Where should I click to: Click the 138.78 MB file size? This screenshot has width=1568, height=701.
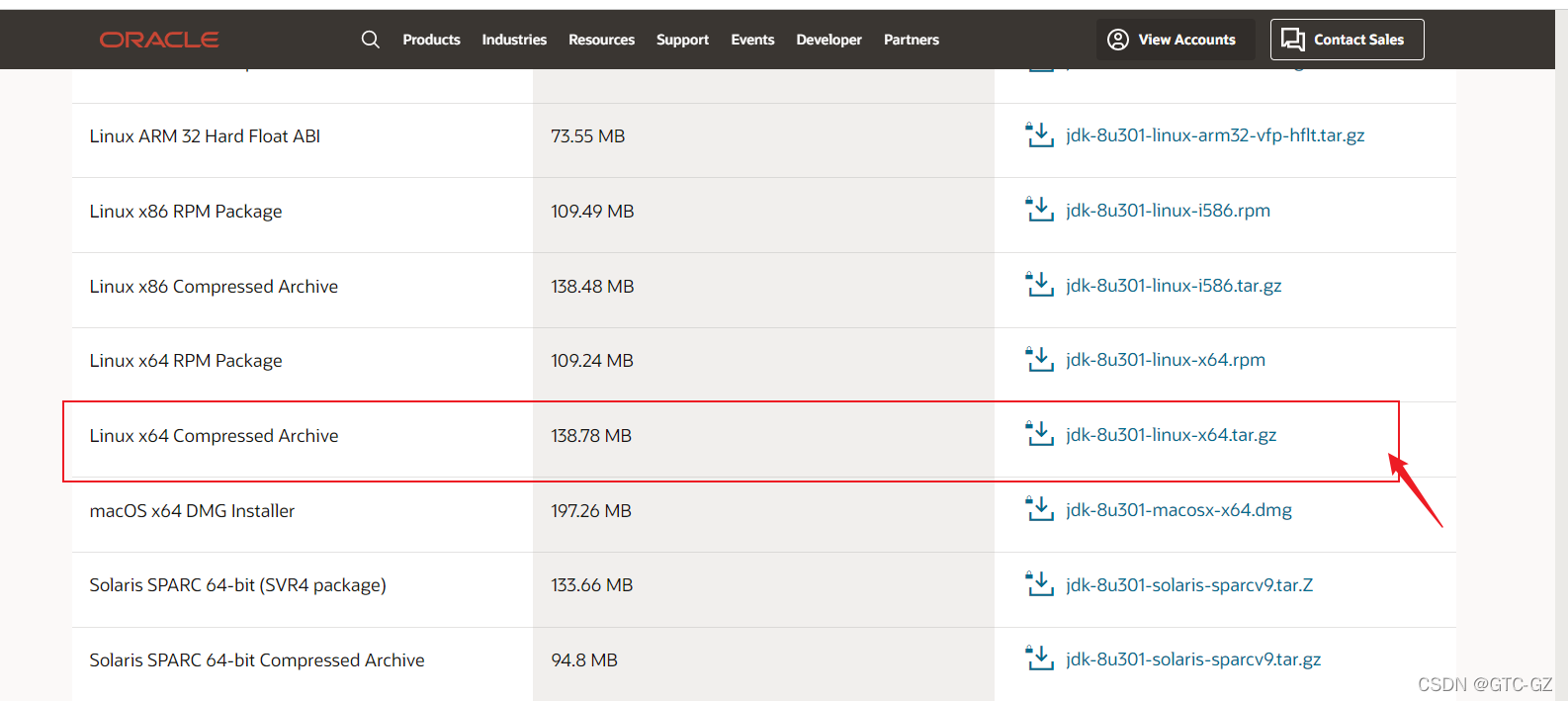click(590, 436)
